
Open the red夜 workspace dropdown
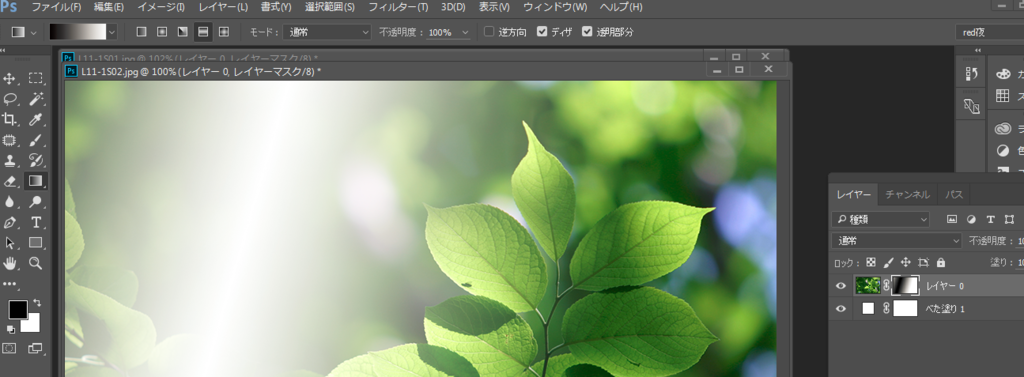coord(989,32)
